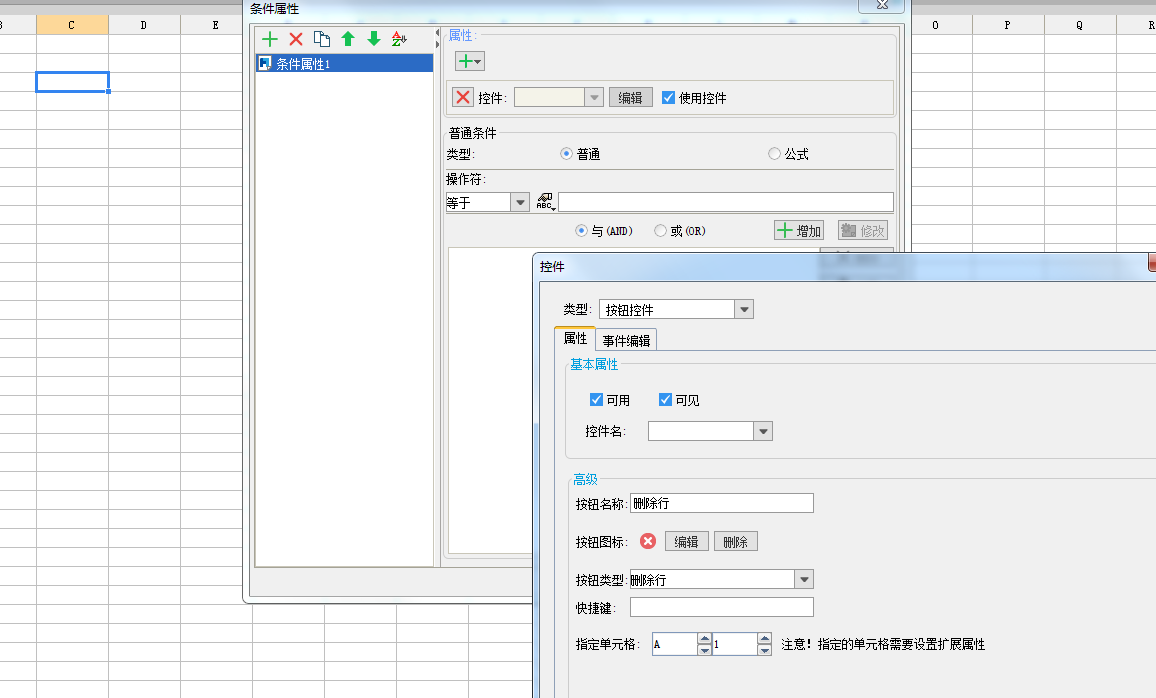Delete condition attribute with red X toolbar icon
Viewport: 1156px width, 698px height.
(x=296, y=39)
